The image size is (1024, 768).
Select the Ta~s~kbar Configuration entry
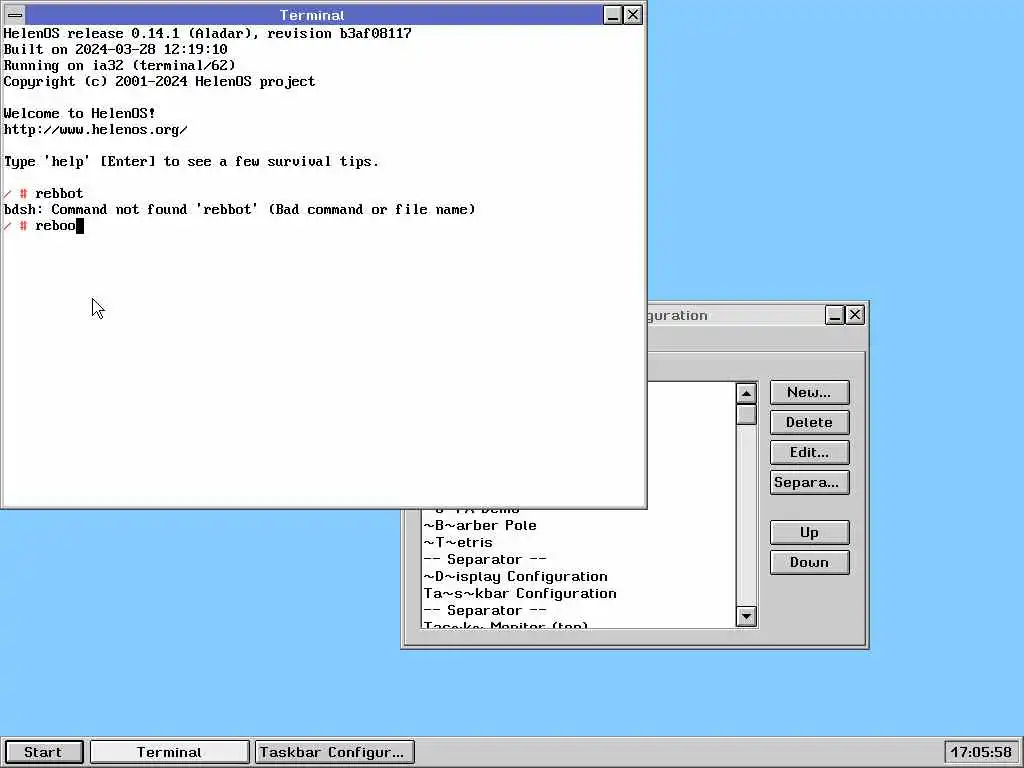click(579, 594)
